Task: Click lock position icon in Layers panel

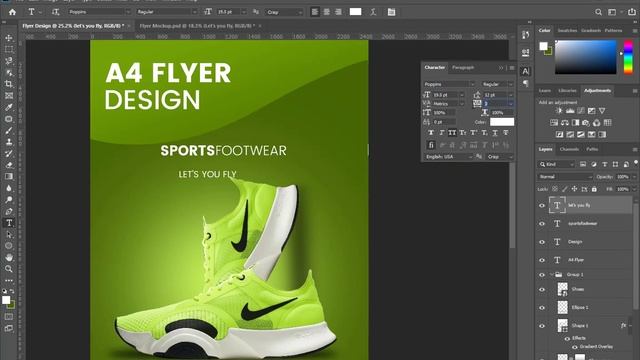Action: (574, 189)
